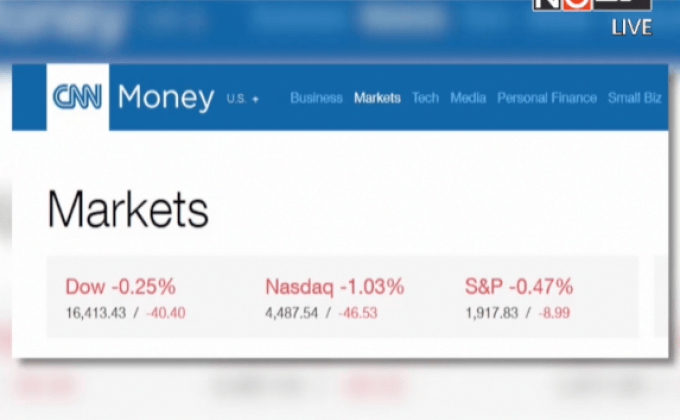Open the Small Biz section
This screenshot has width=680, height=420.
(634, 98)
